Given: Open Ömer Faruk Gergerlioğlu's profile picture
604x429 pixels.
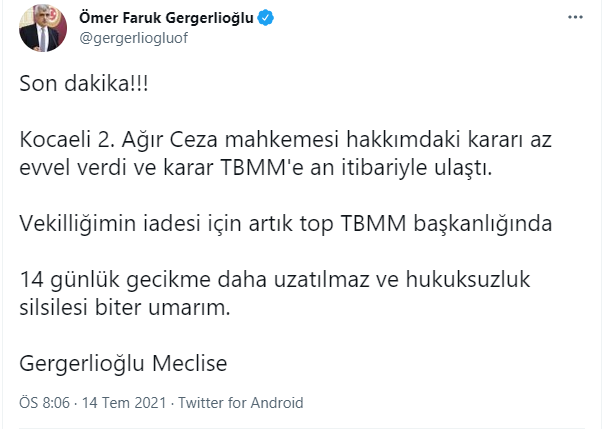Looking at the screenshot, I should coord(43,29).
